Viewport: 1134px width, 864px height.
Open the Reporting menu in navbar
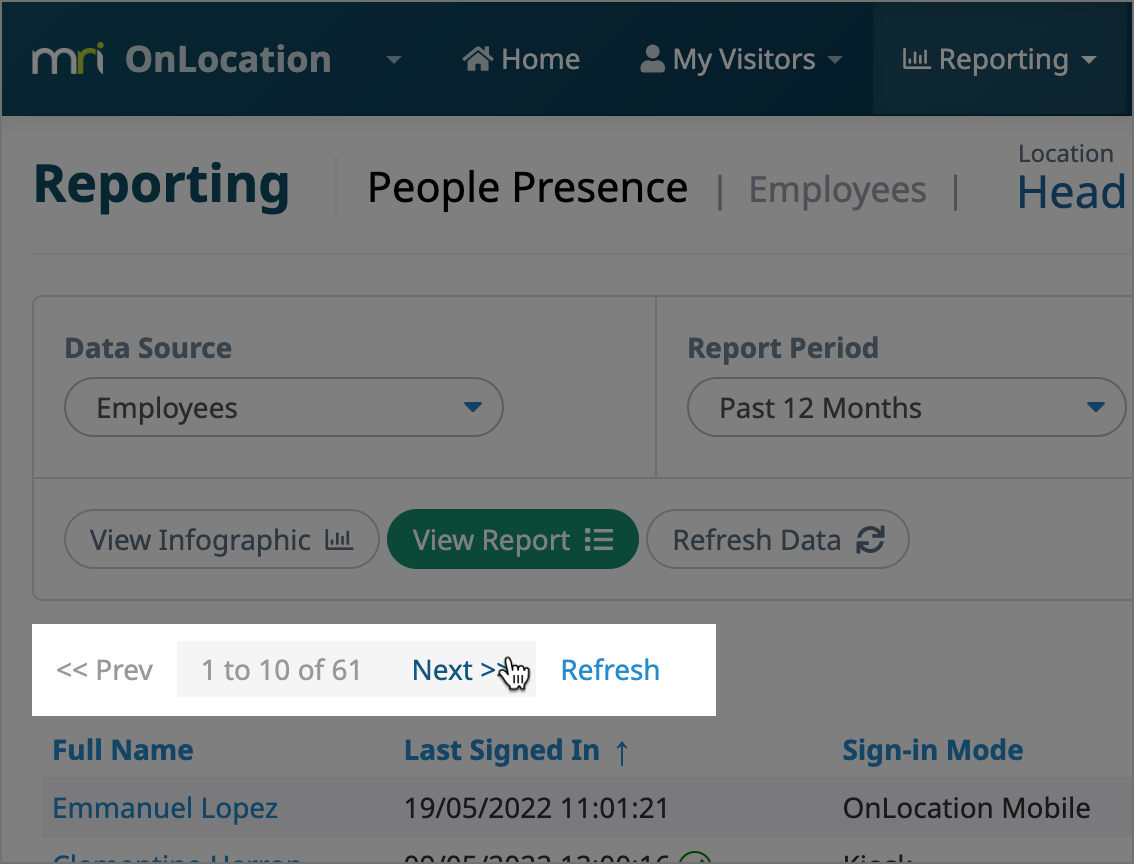[999, 59]
